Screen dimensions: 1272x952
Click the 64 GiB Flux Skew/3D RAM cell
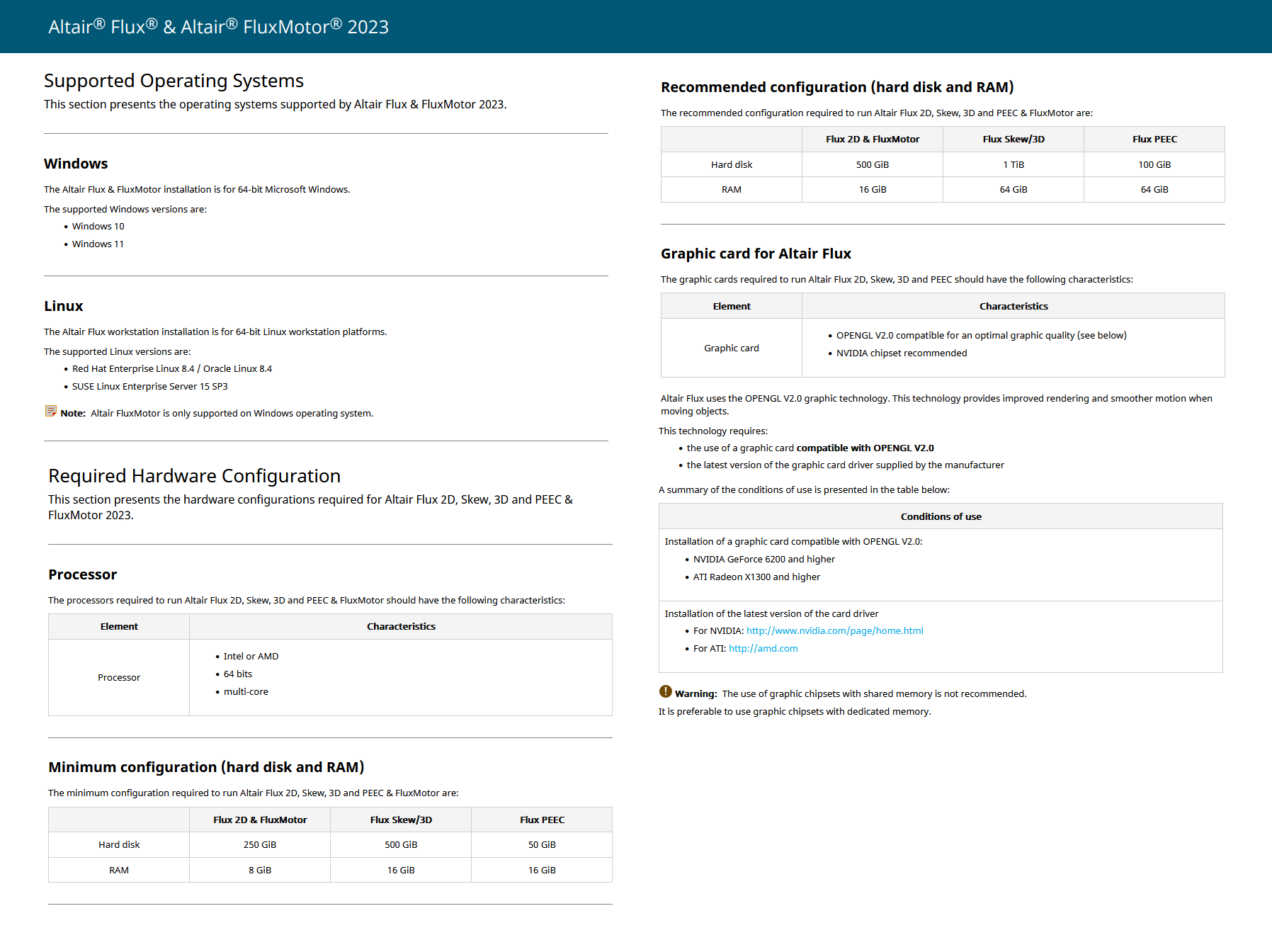pos(1013,190)
